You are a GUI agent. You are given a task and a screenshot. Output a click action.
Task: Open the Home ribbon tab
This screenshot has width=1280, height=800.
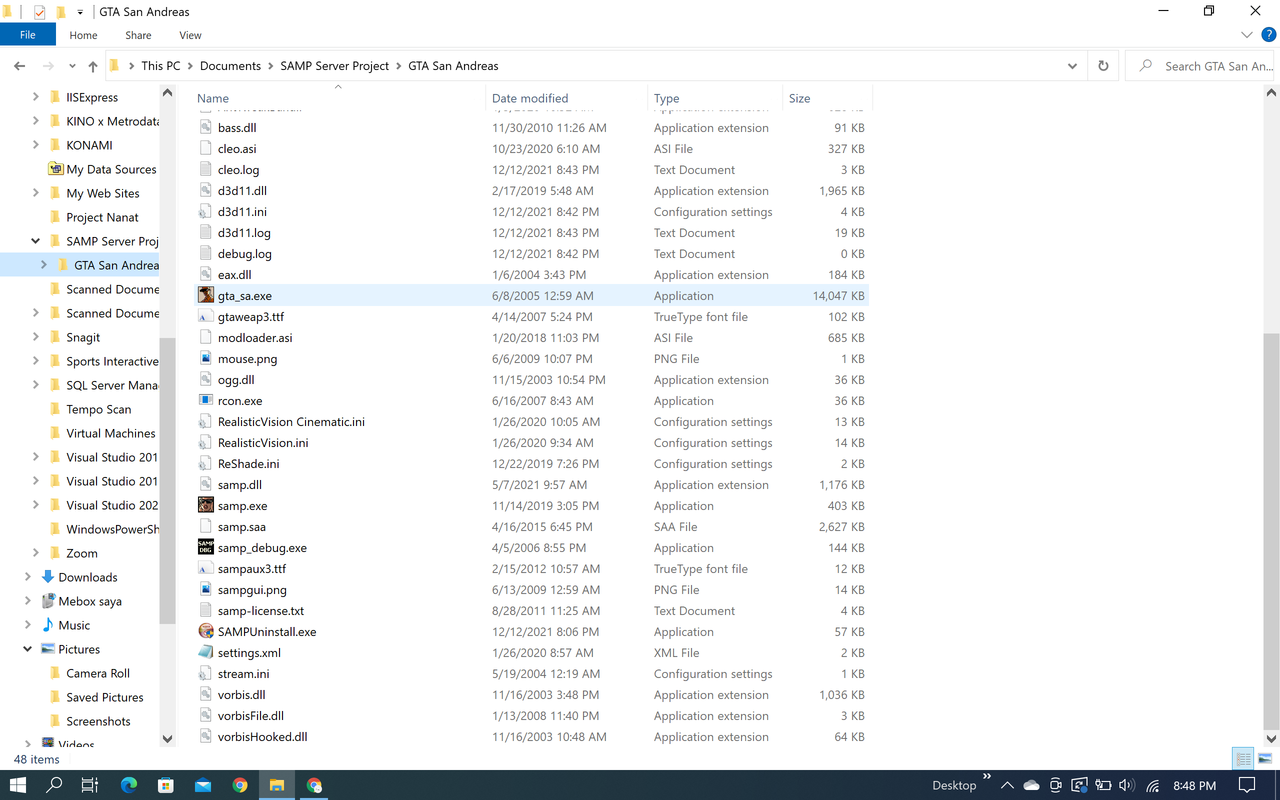pyautogui.click(x=83, y=35)
